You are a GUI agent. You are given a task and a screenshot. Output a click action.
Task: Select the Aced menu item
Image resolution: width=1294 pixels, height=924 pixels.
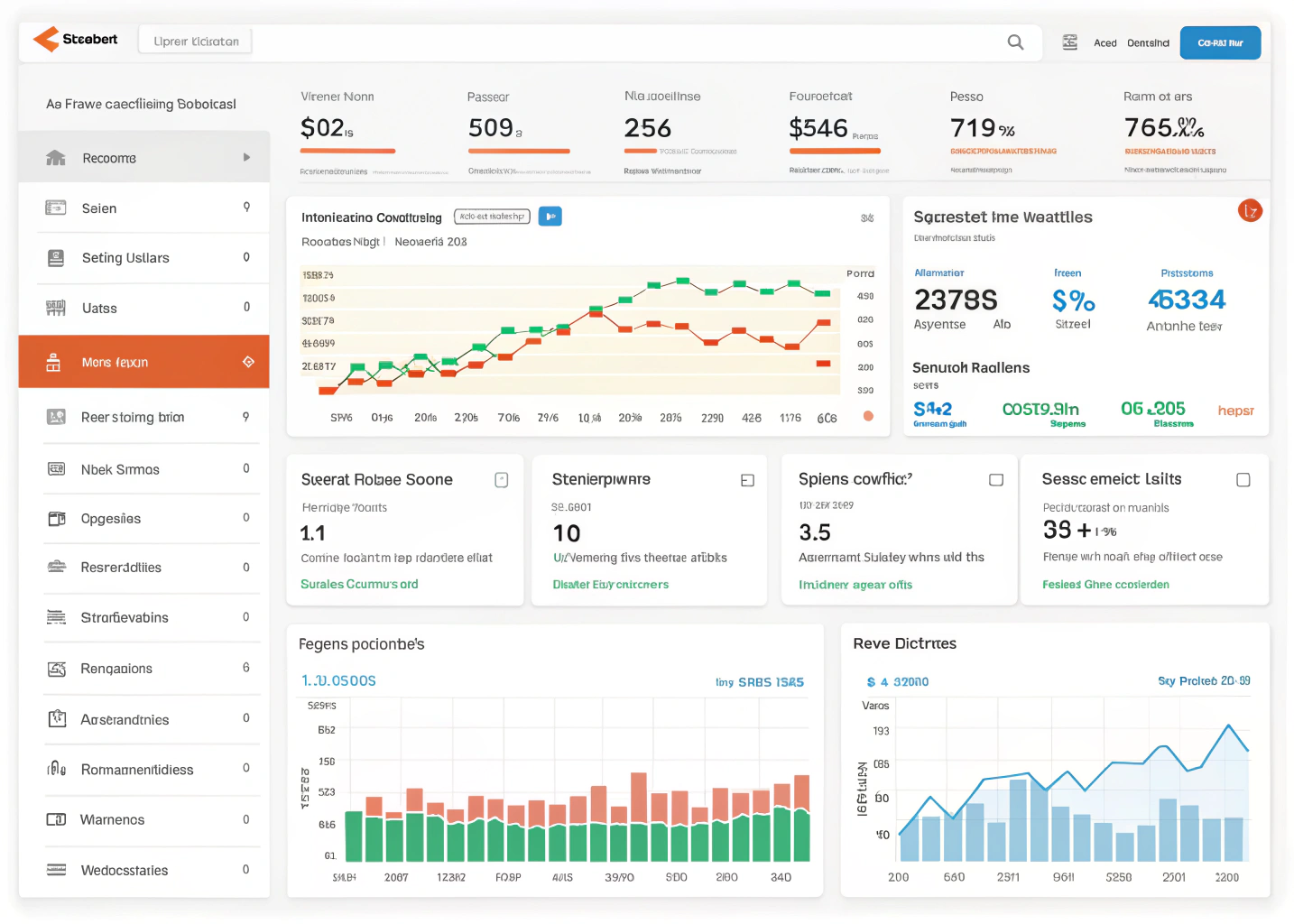pos(1105,42)
